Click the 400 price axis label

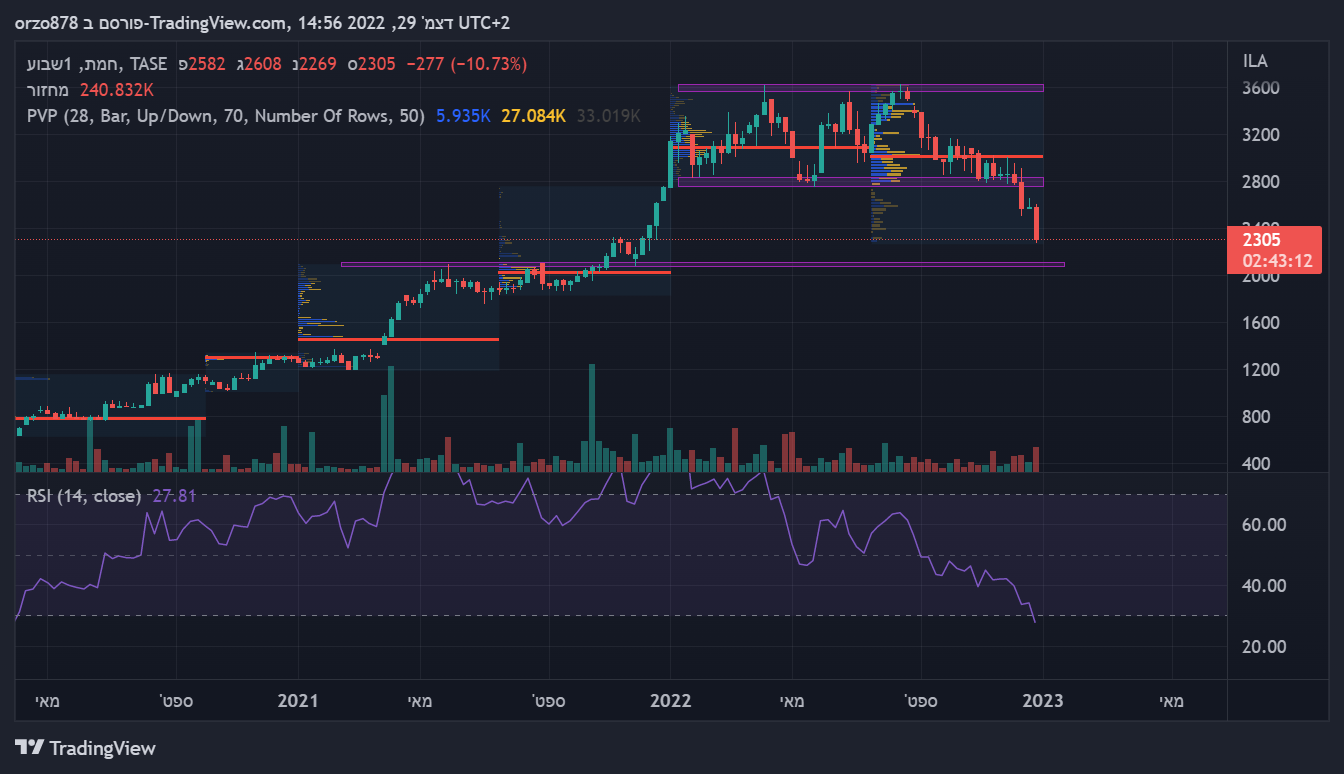(1255, 464)
